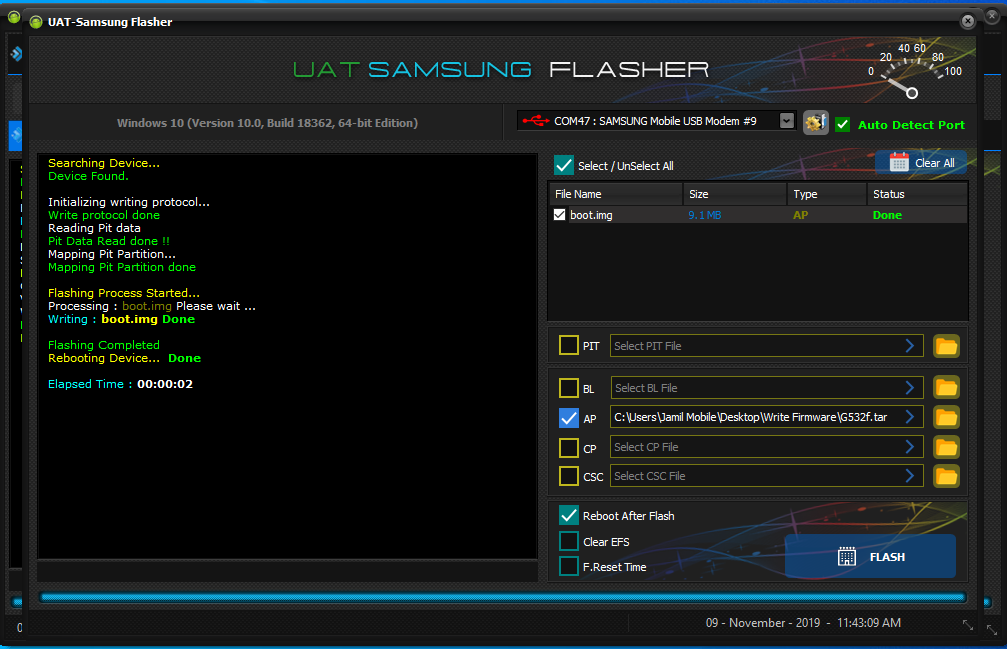Browse for CP file folder icon

pyautogui.click(x=946, y=447)
